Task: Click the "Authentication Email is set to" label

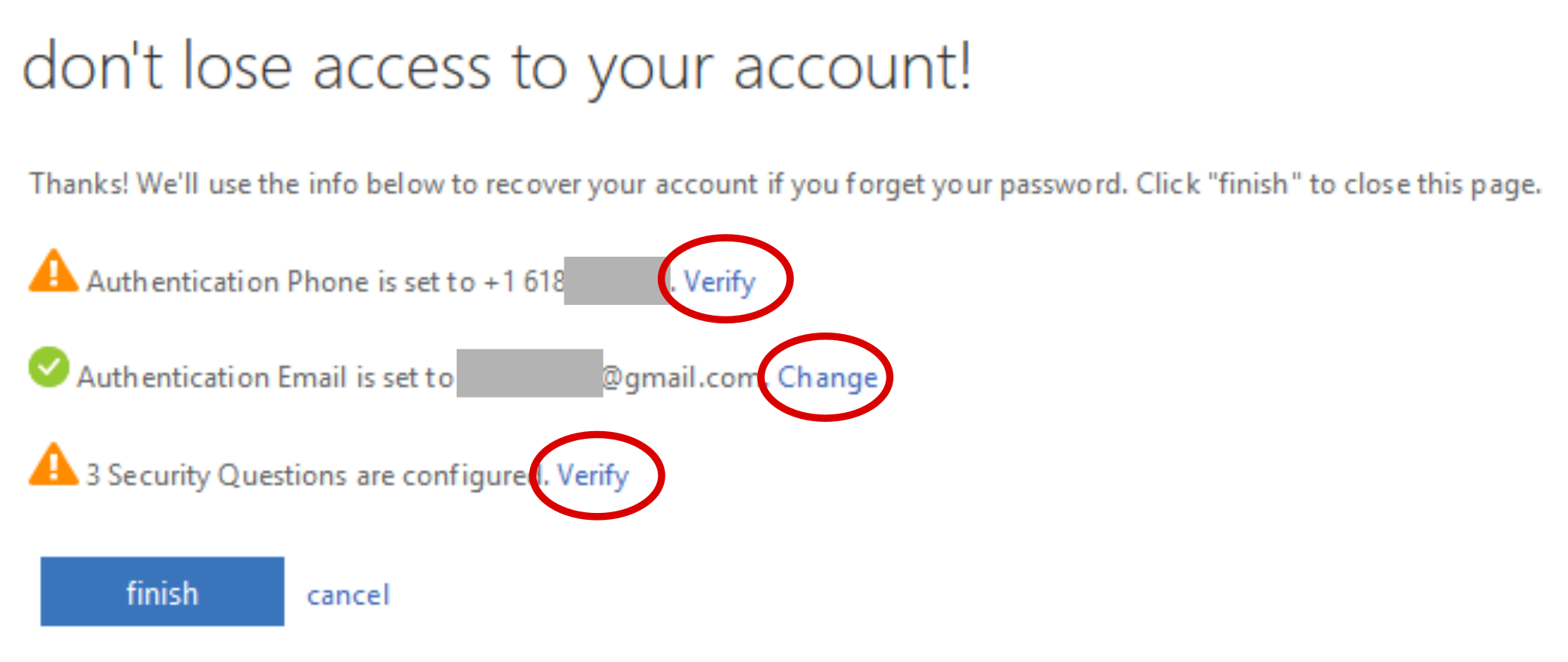Action: pos(265,378)
